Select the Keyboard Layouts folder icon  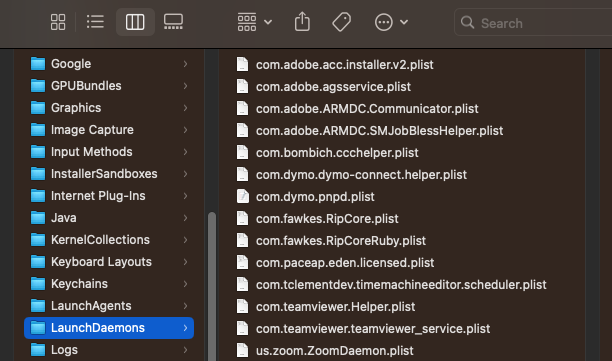pos(38,261)
